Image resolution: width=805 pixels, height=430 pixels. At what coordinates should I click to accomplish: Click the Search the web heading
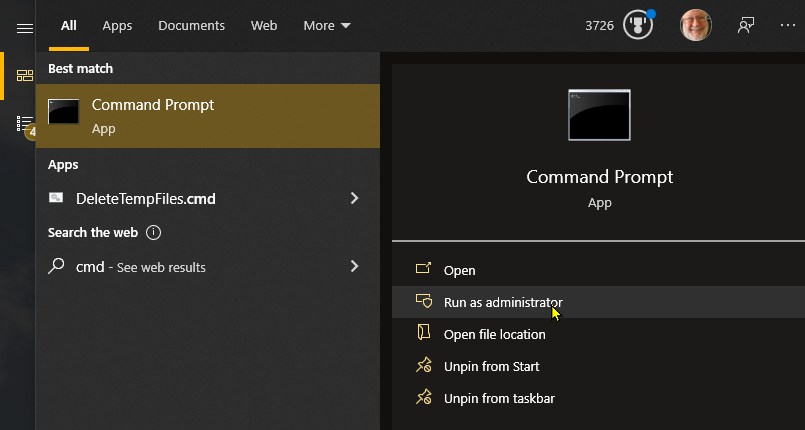point(93,232)
